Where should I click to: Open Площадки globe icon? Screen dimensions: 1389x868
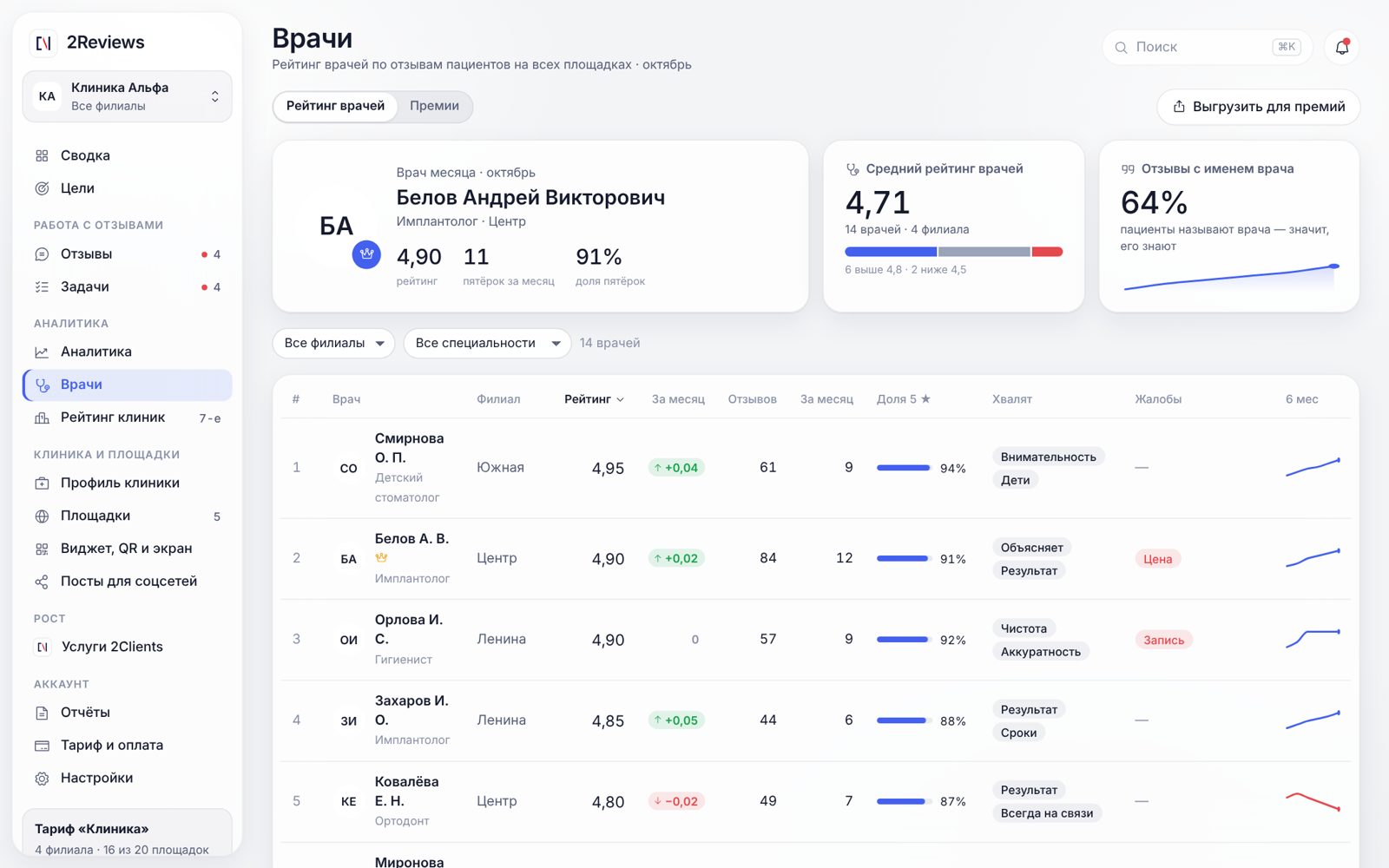[x=42, y=516]
